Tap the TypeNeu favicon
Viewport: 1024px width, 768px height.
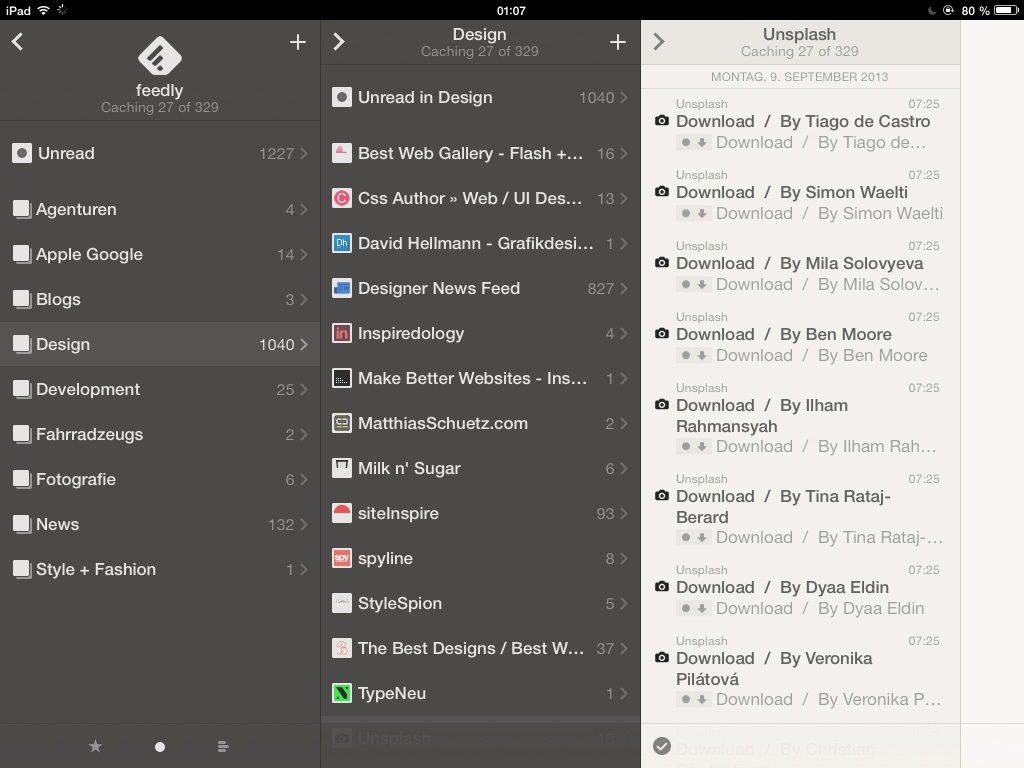(342, 693)
